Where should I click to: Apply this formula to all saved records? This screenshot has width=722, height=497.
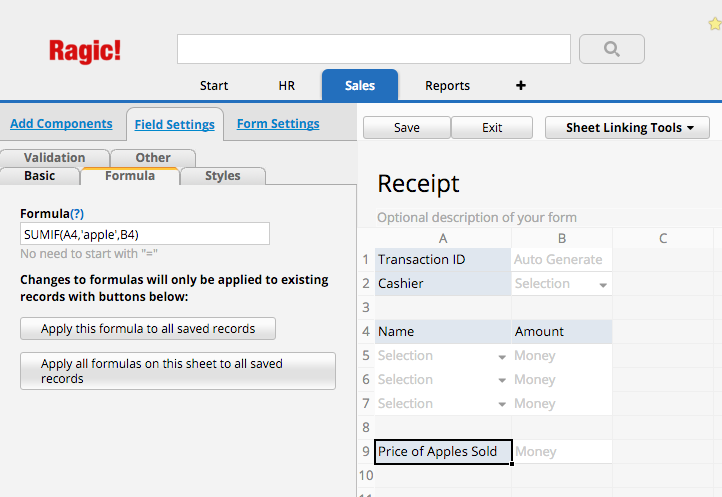tap(148, 328)
